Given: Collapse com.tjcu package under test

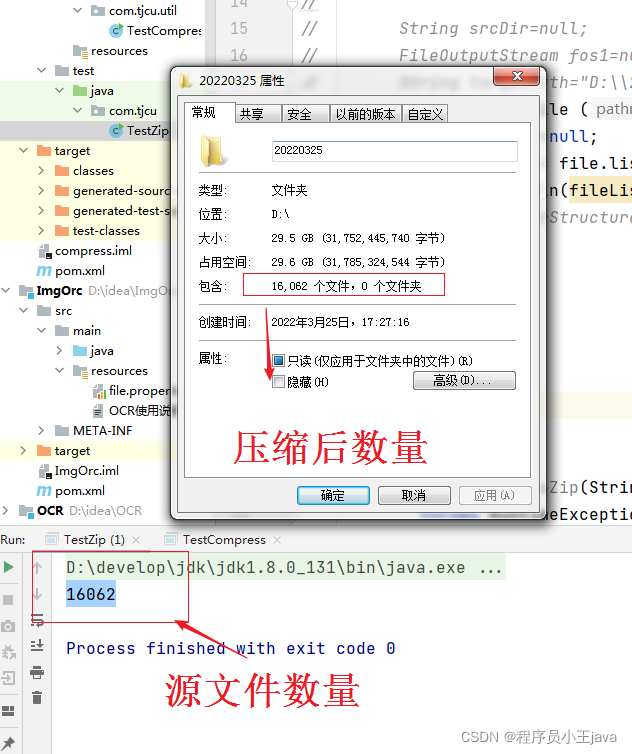Looking at the screenshot, I should click(x=77, y=111).
